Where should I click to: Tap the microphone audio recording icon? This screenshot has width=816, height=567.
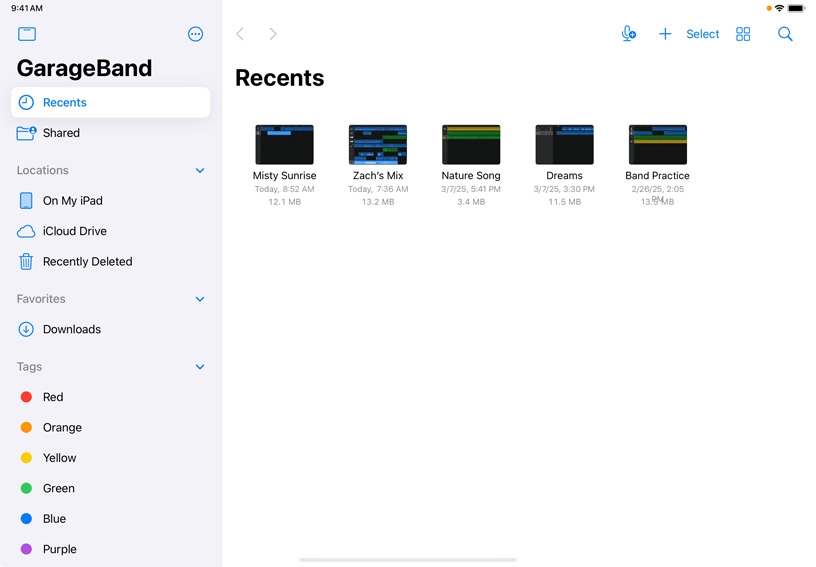[628, 34]
